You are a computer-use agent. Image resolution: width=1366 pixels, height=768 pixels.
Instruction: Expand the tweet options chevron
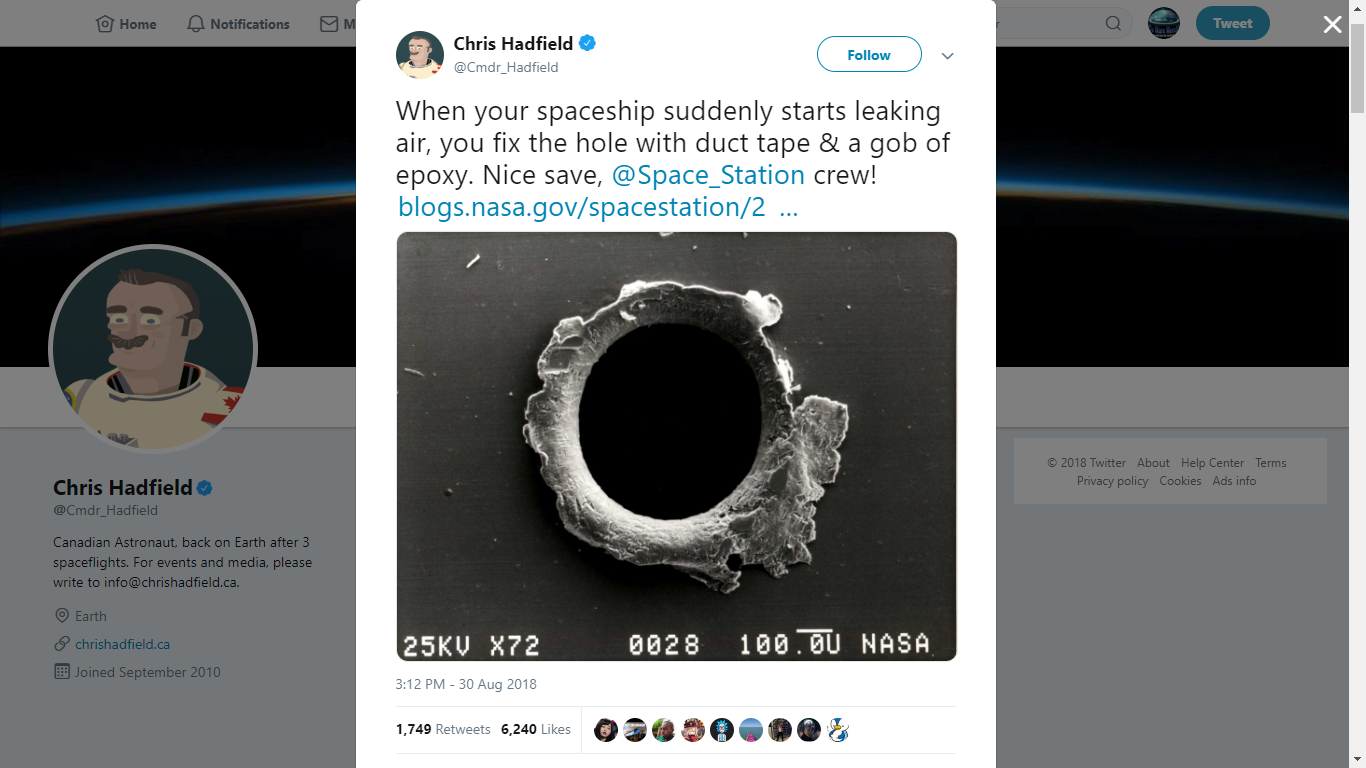947,56
